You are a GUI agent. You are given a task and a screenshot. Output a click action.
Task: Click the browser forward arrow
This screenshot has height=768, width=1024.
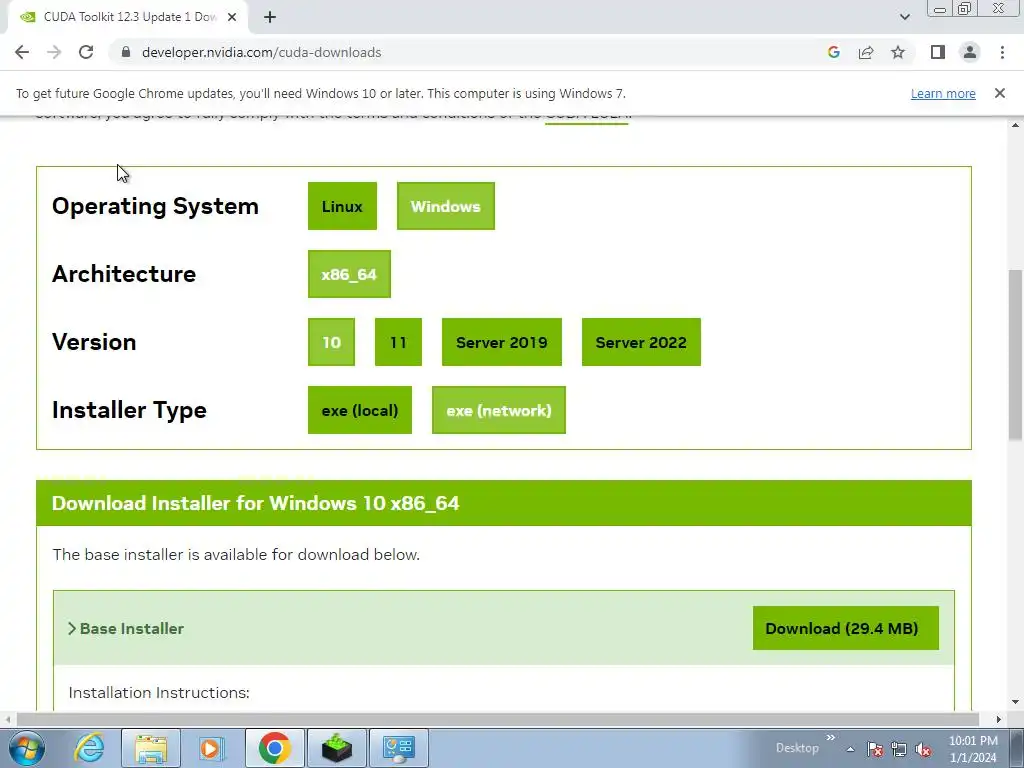tap(54, 52)
